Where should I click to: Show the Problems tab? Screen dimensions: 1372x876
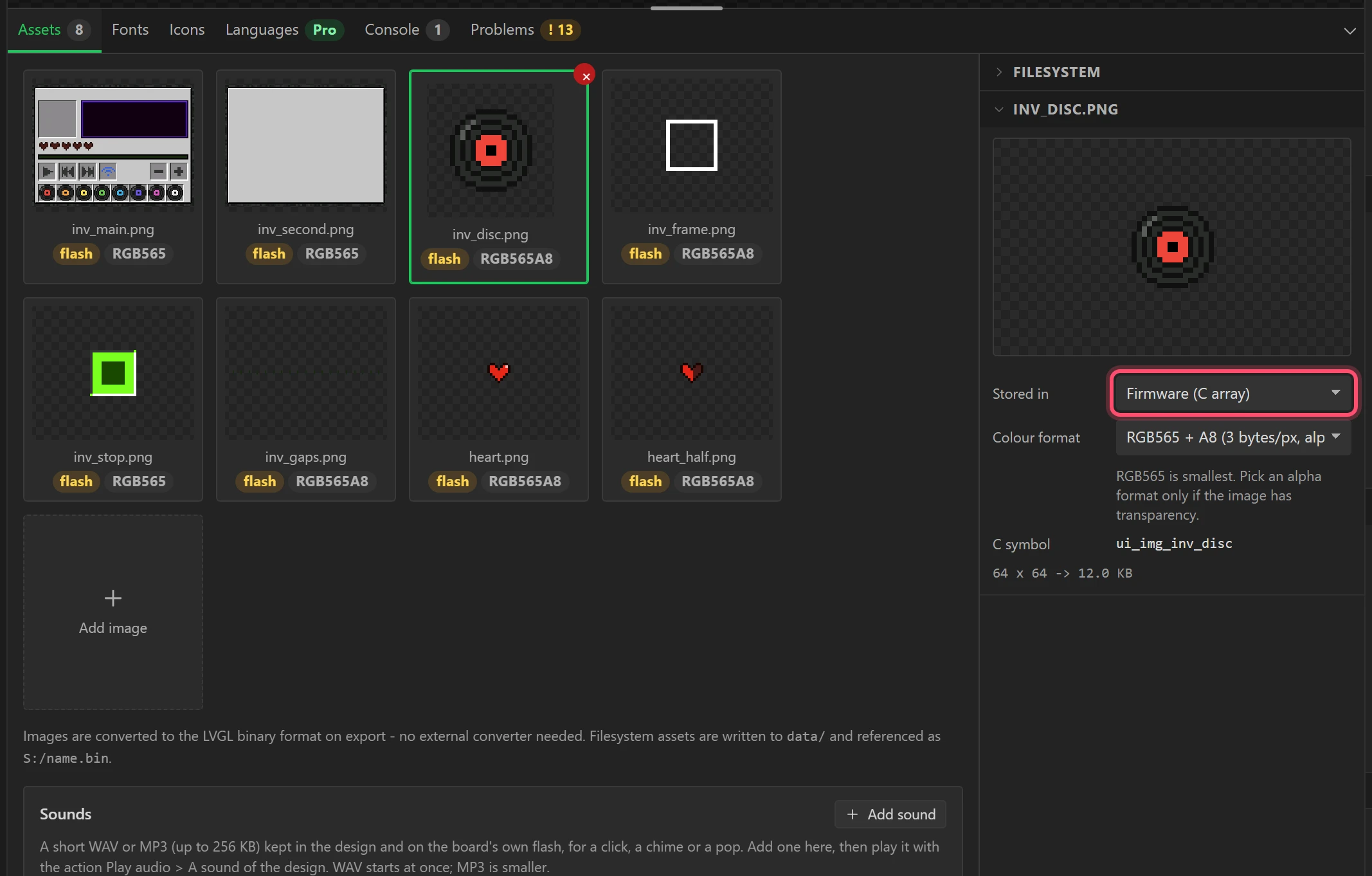pos(525,30)
